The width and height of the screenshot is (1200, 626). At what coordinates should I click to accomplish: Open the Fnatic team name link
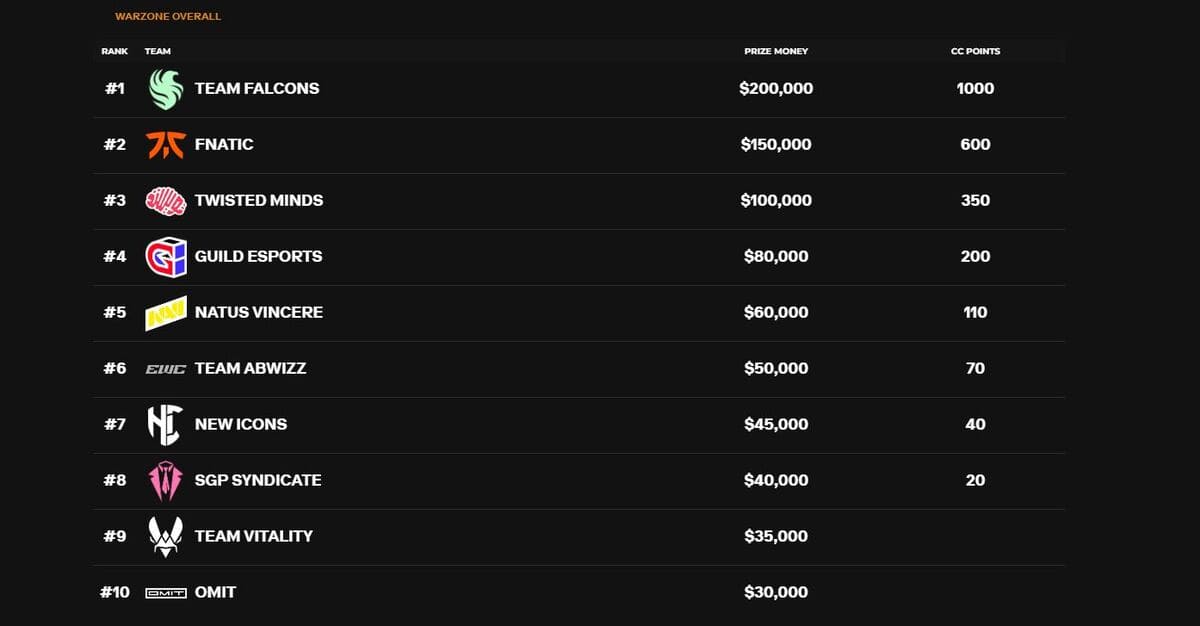pos(224,144)
